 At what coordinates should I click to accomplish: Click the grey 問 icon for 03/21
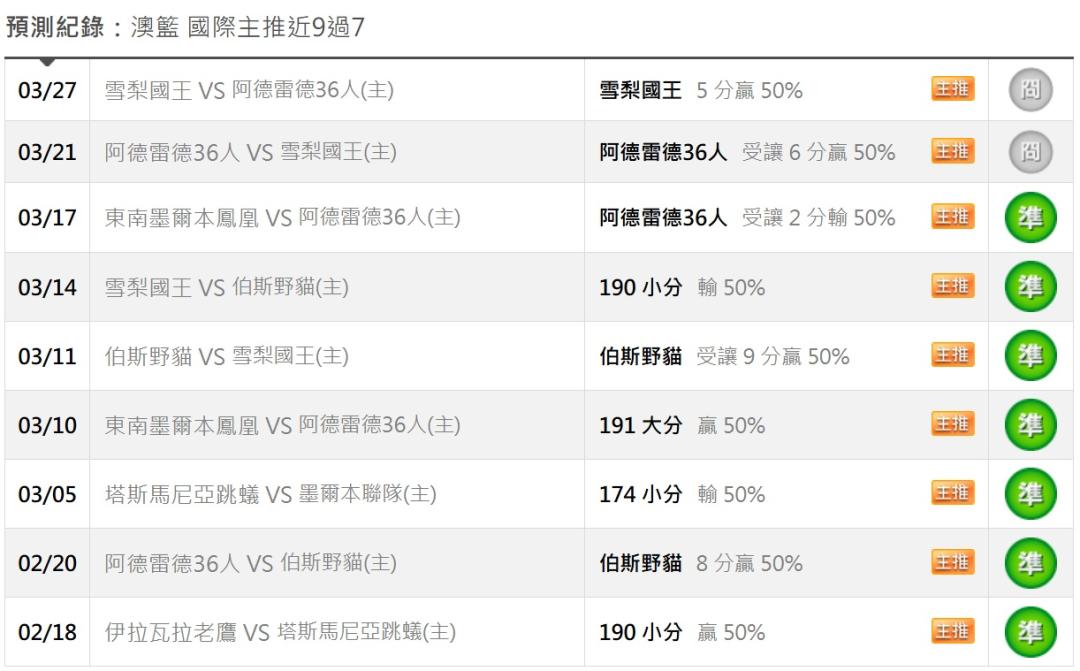tap(1030, 153)
